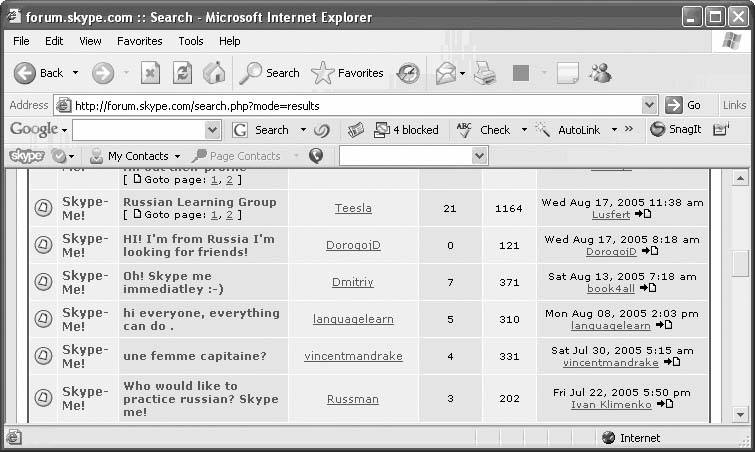Go to the Home page icon
The height and width of the screenshot is (452, 755).
click(214, 73)
